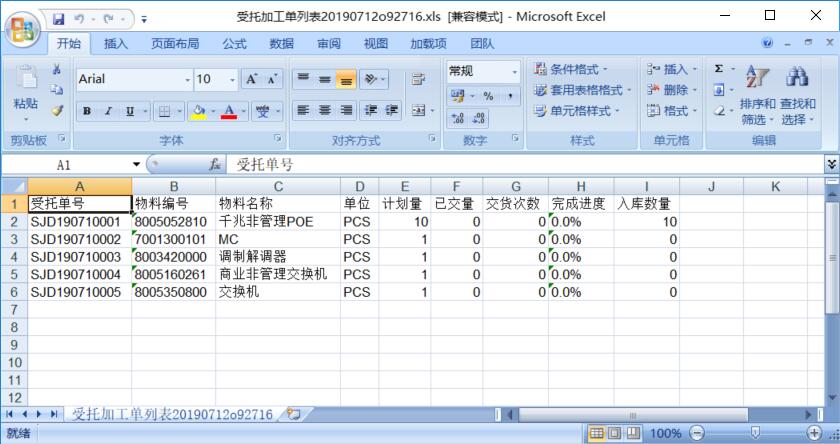
Task: Open the number format dropdown showing 常规
Action: click(515, 71)
